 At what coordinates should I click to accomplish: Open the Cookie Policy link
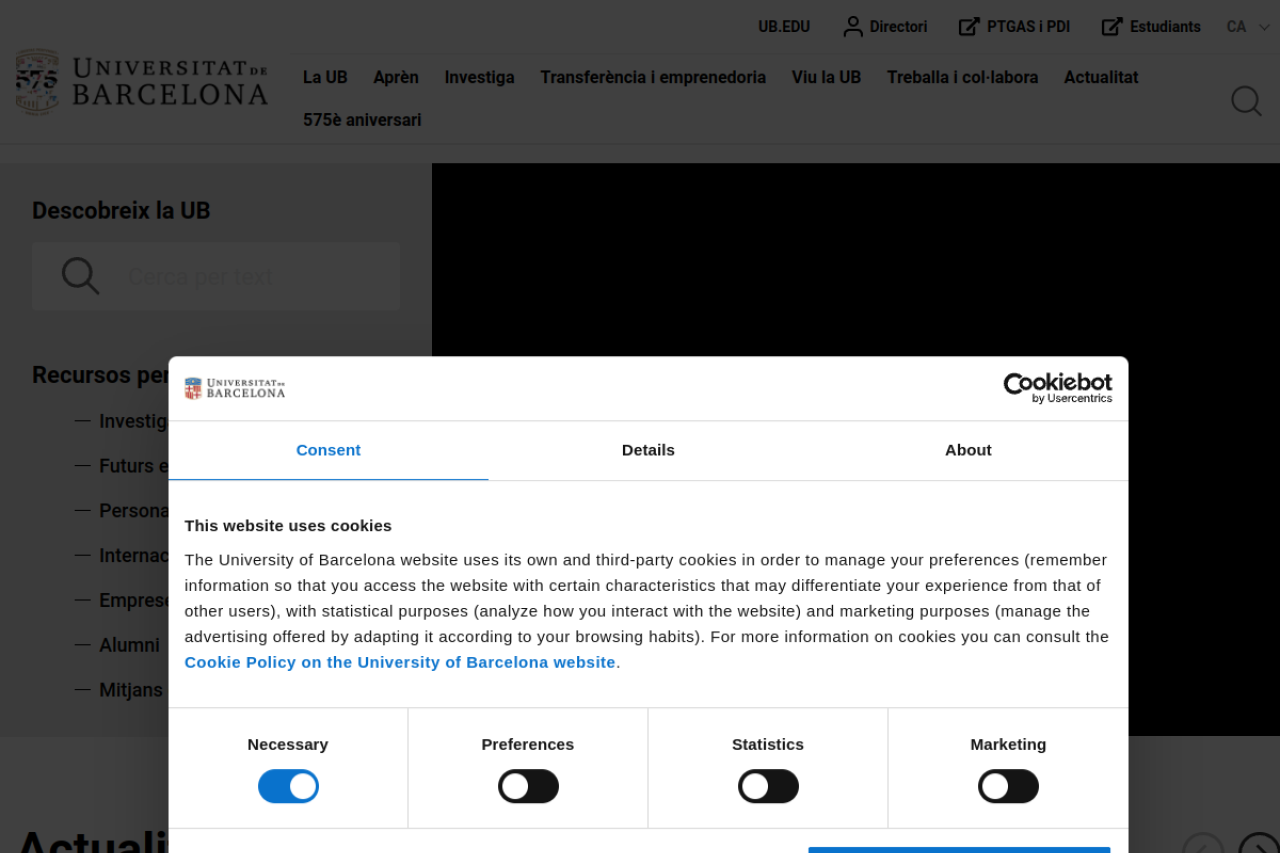[x=399, y=662]
